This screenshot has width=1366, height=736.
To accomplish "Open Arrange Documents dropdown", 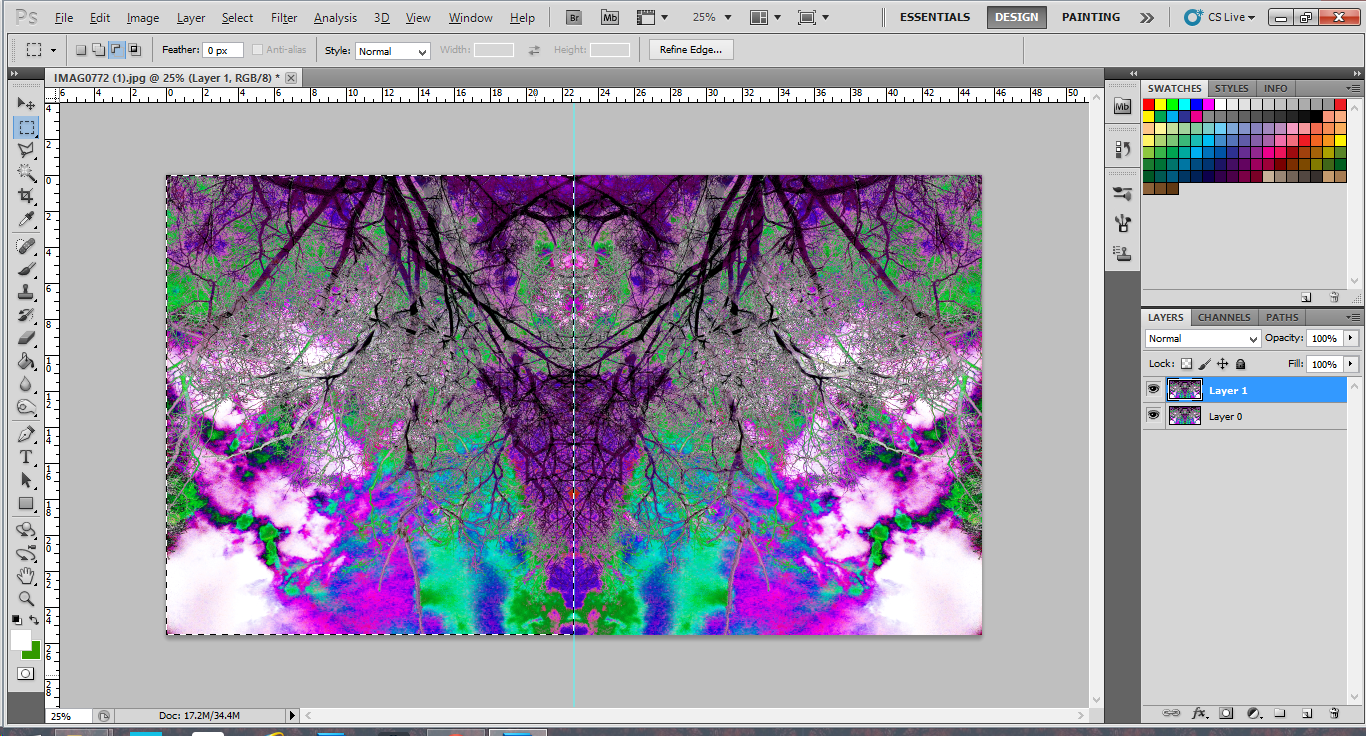I will tap(767, 17).
